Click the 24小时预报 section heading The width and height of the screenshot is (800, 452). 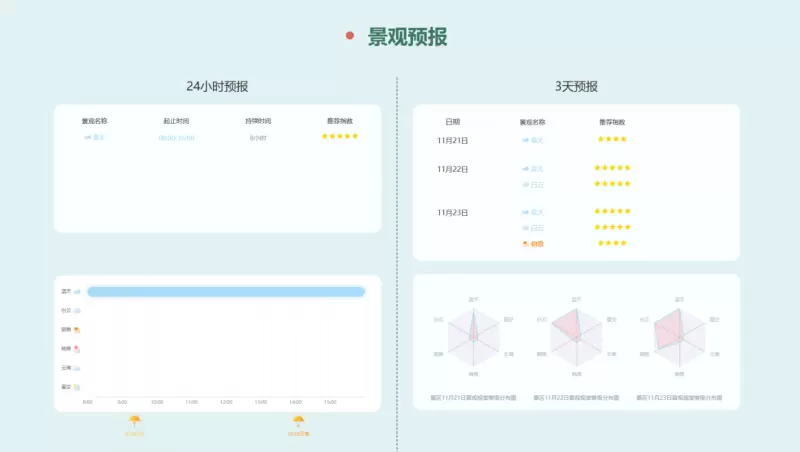pyautogui.click(x=217, y=87)
